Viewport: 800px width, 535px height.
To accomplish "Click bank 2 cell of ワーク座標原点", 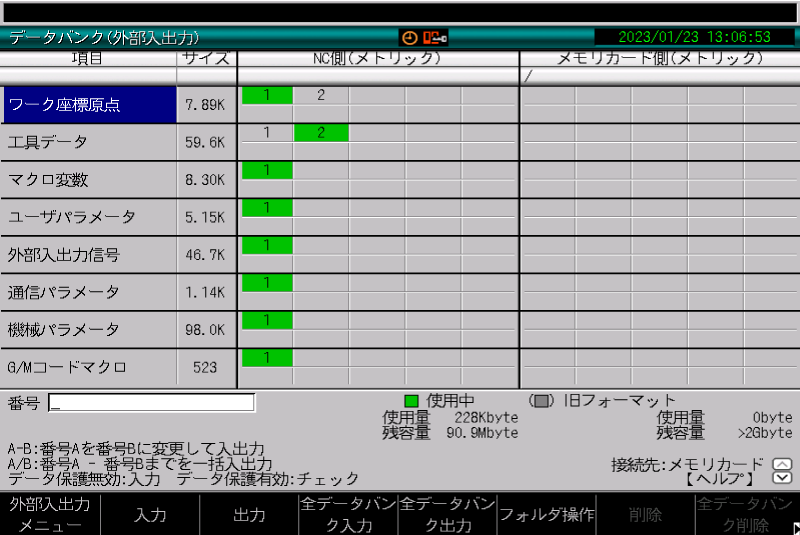I will tap(321, 95).
